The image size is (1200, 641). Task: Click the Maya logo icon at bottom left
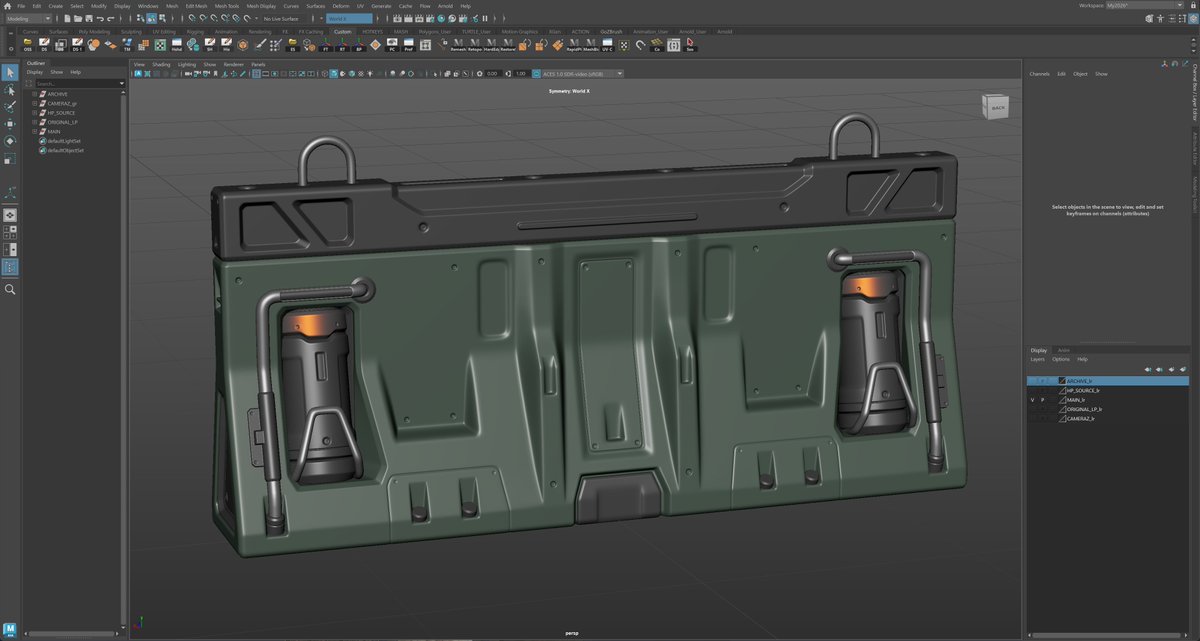click(x=10, y=629)
